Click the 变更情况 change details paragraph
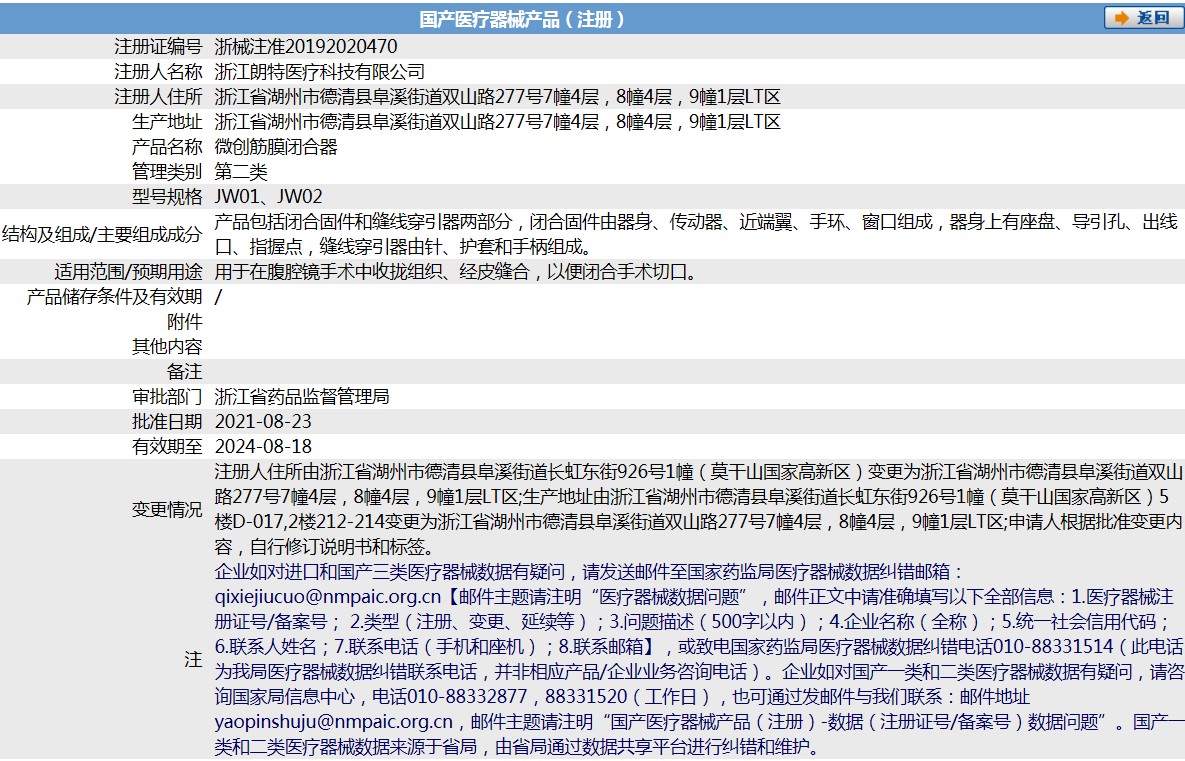1185x761 pixels. (x=698, y=509)
